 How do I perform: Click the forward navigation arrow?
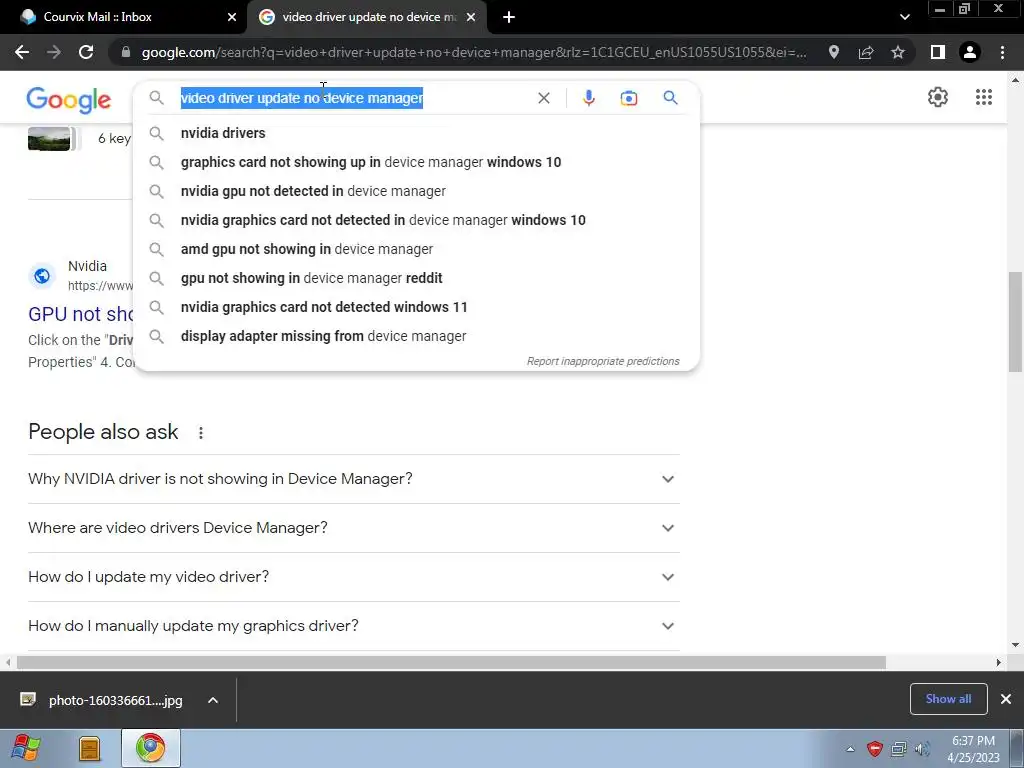tap(54, 52)
